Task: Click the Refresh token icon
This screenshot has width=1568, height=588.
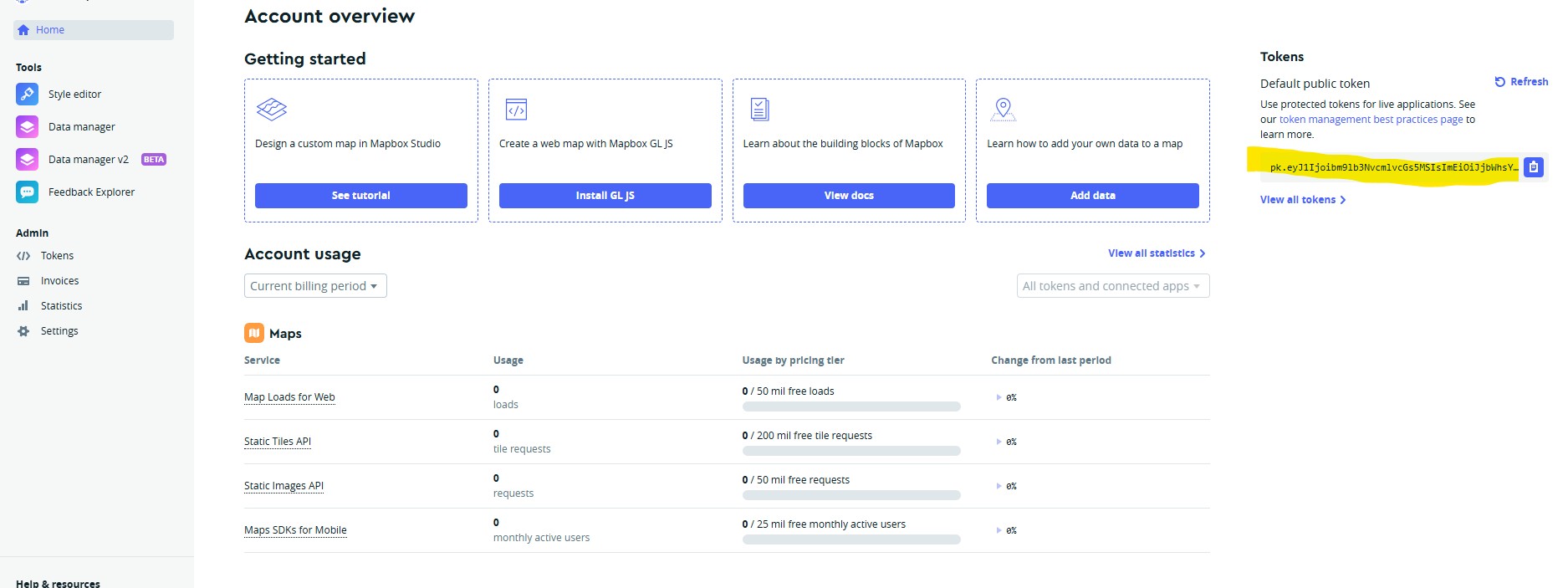Action: click(x=1499, y=82)
